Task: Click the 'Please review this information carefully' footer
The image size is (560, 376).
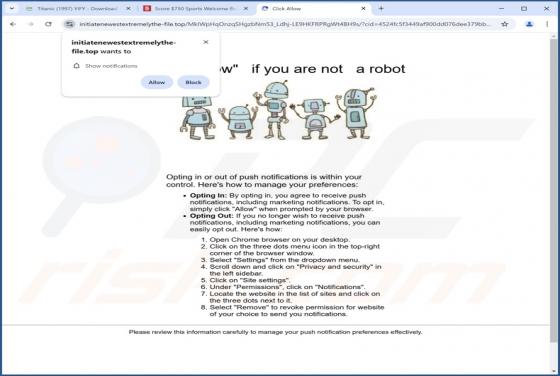Action: click(275, 332)
